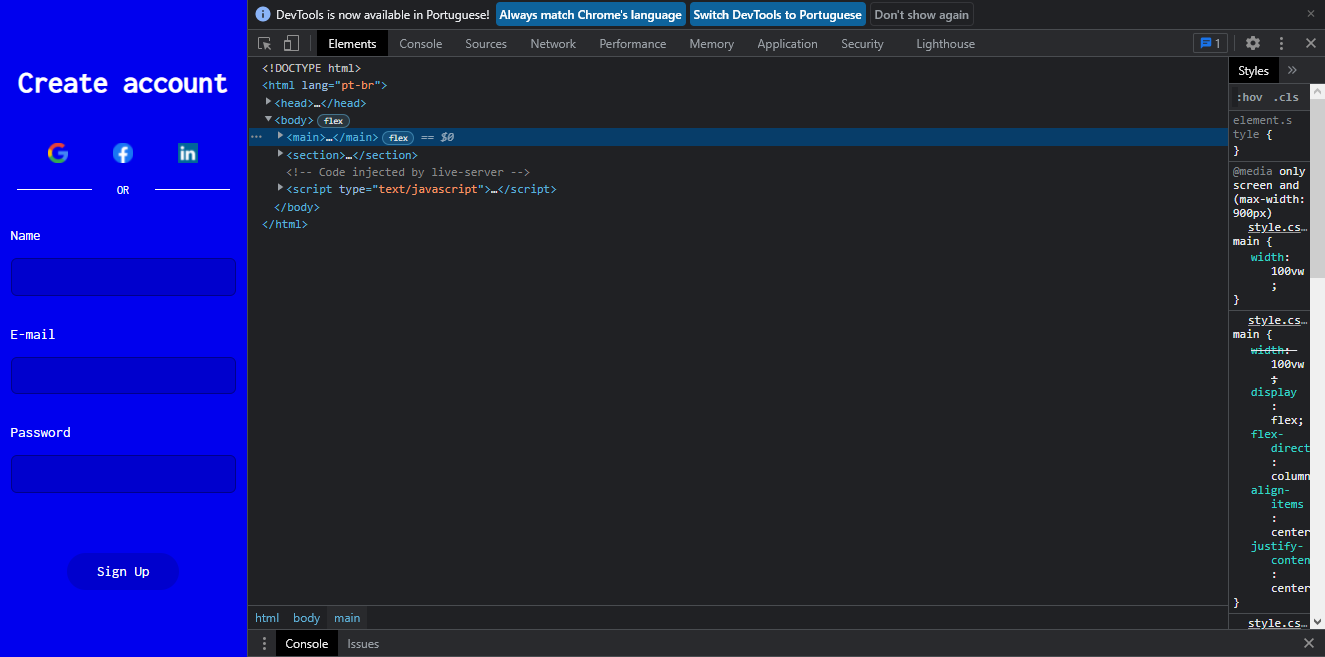
Task: Expand the head element node
Action: [x=268, y=102]
